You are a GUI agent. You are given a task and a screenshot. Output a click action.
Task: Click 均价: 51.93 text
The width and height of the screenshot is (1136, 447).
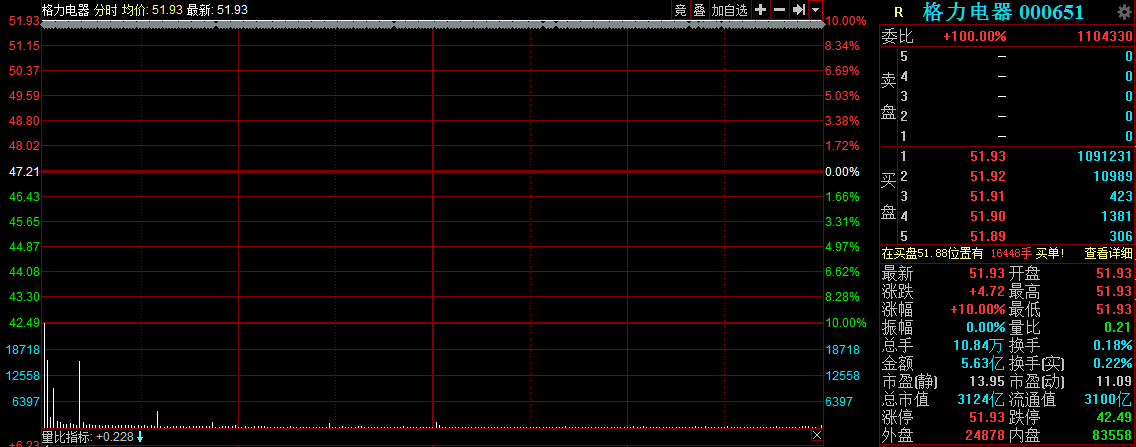[x=151, y=10]
